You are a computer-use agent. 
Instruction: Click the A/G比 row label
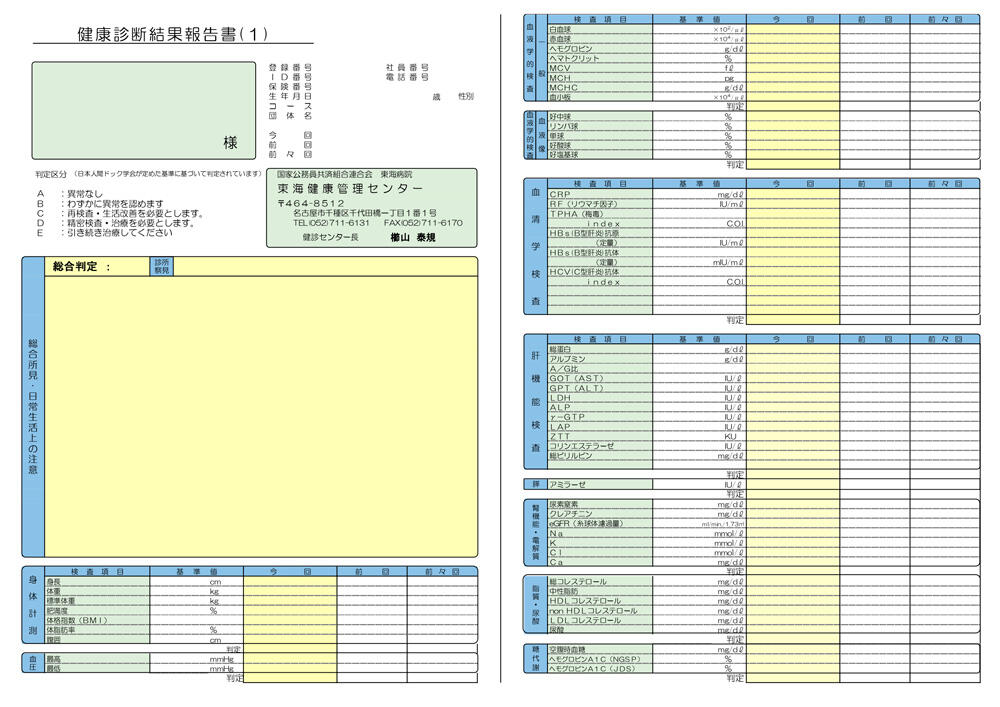pos(564,368)
